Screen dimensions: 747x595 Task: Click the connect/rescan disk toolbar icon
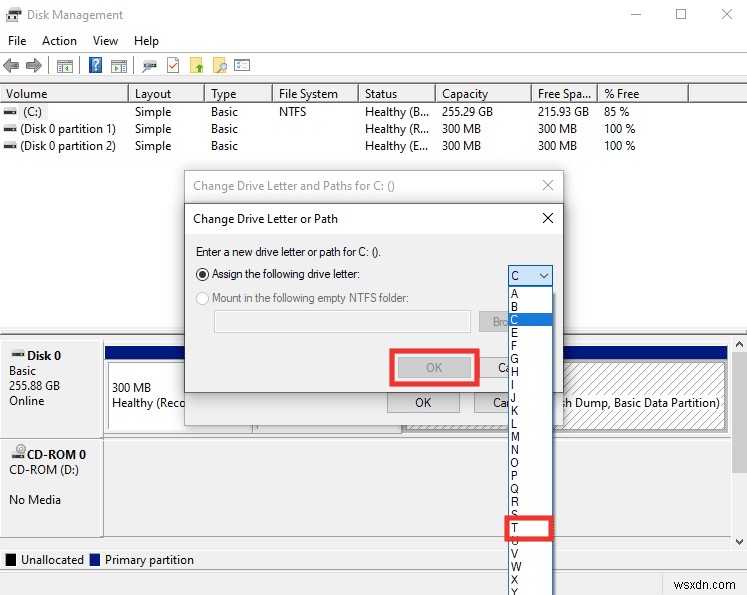(149, 65)
